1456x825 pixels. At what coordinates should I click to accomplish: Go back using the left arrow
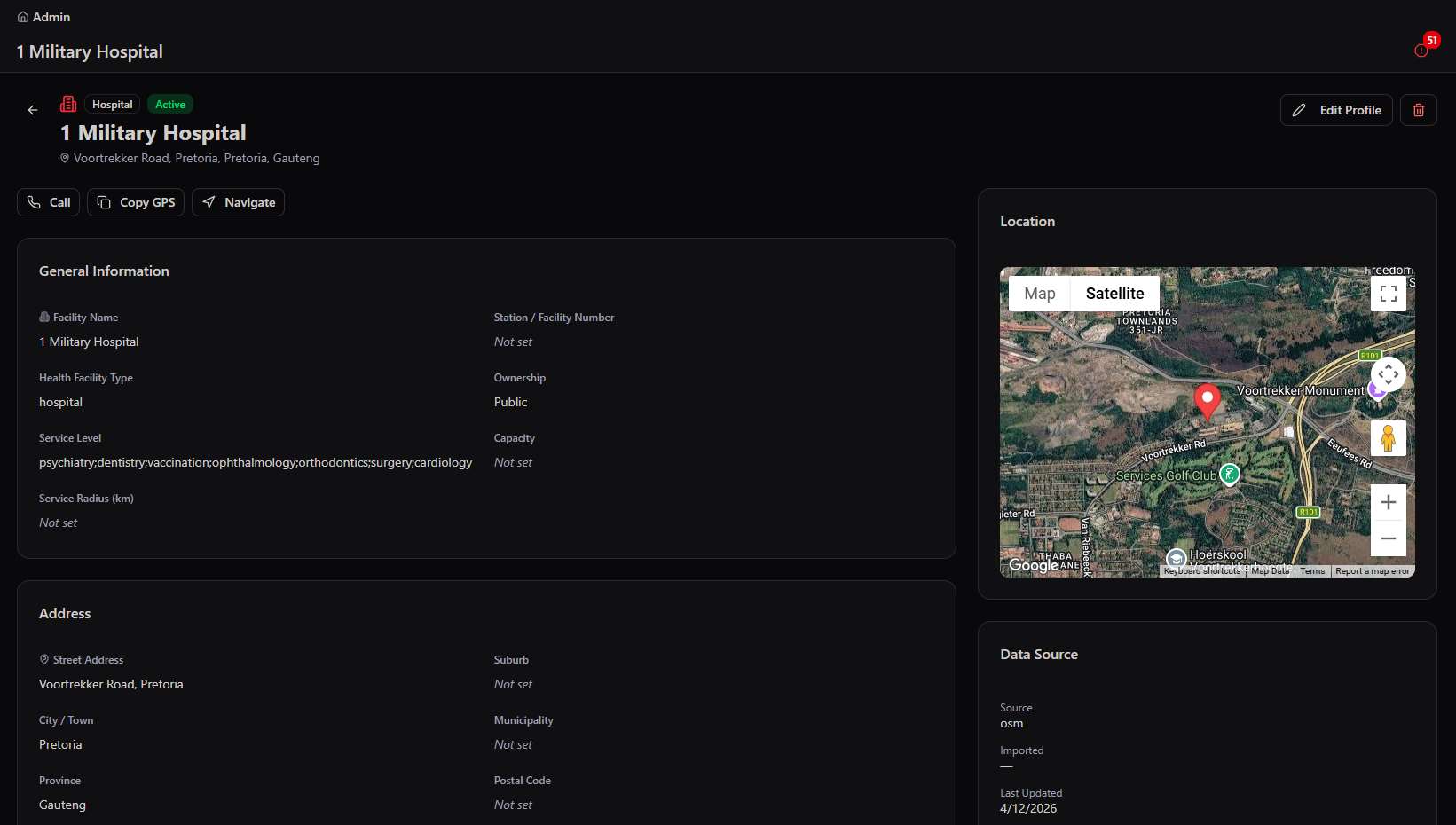(33, 110)
